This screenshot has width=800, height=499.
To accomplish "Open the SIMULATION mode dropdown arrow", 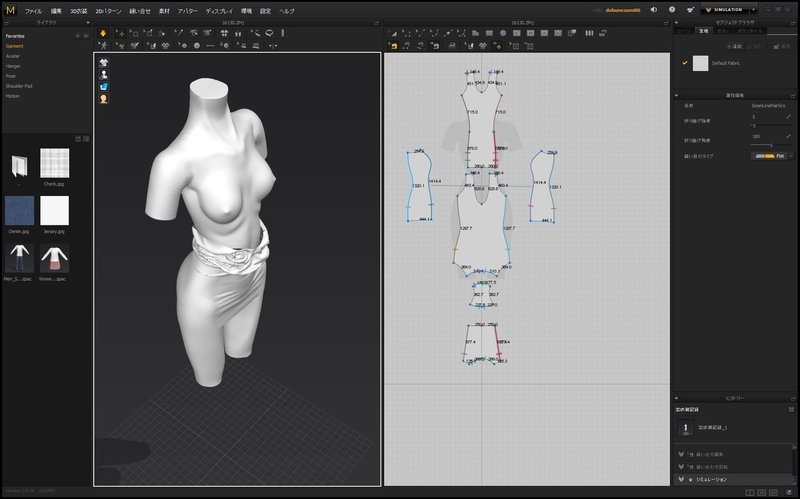I will tap(753, 10).
